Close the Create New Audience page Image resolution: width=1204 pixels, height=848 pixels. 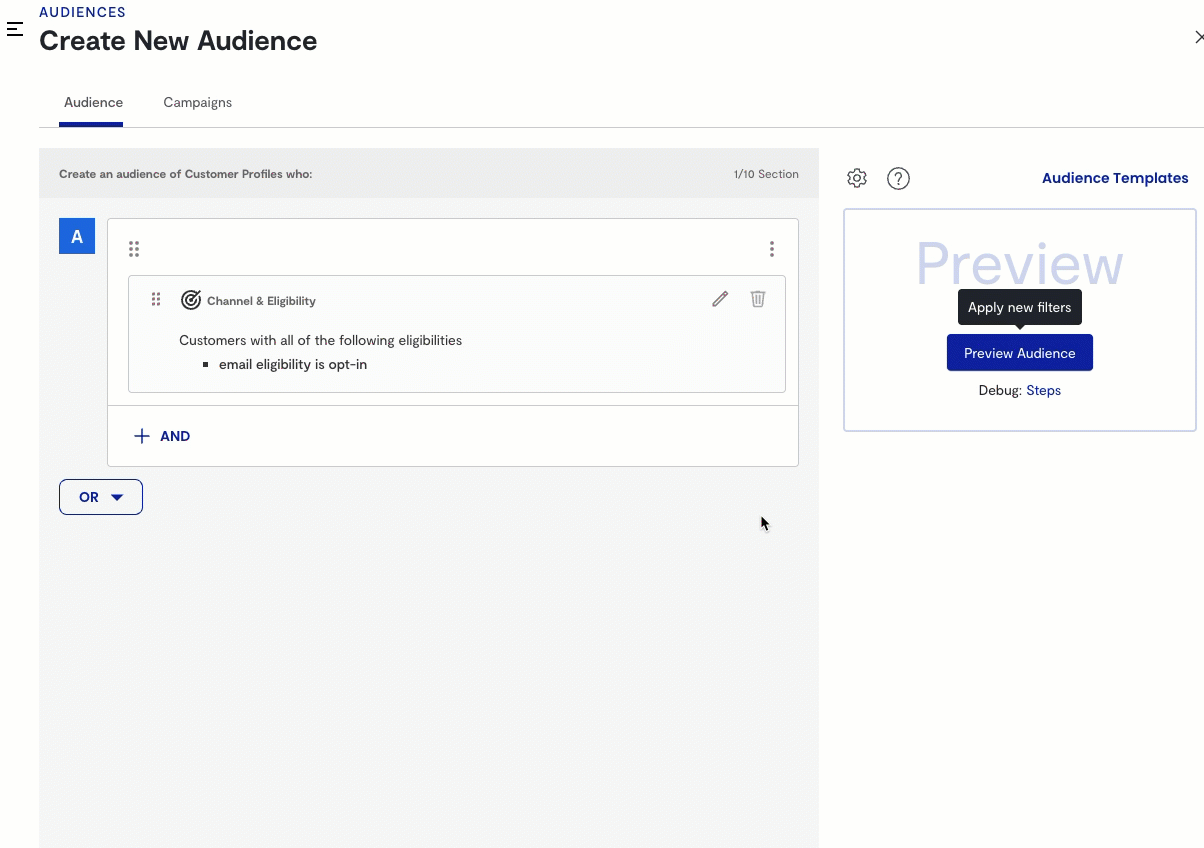pyautogui.click(x=1198, y=37)
